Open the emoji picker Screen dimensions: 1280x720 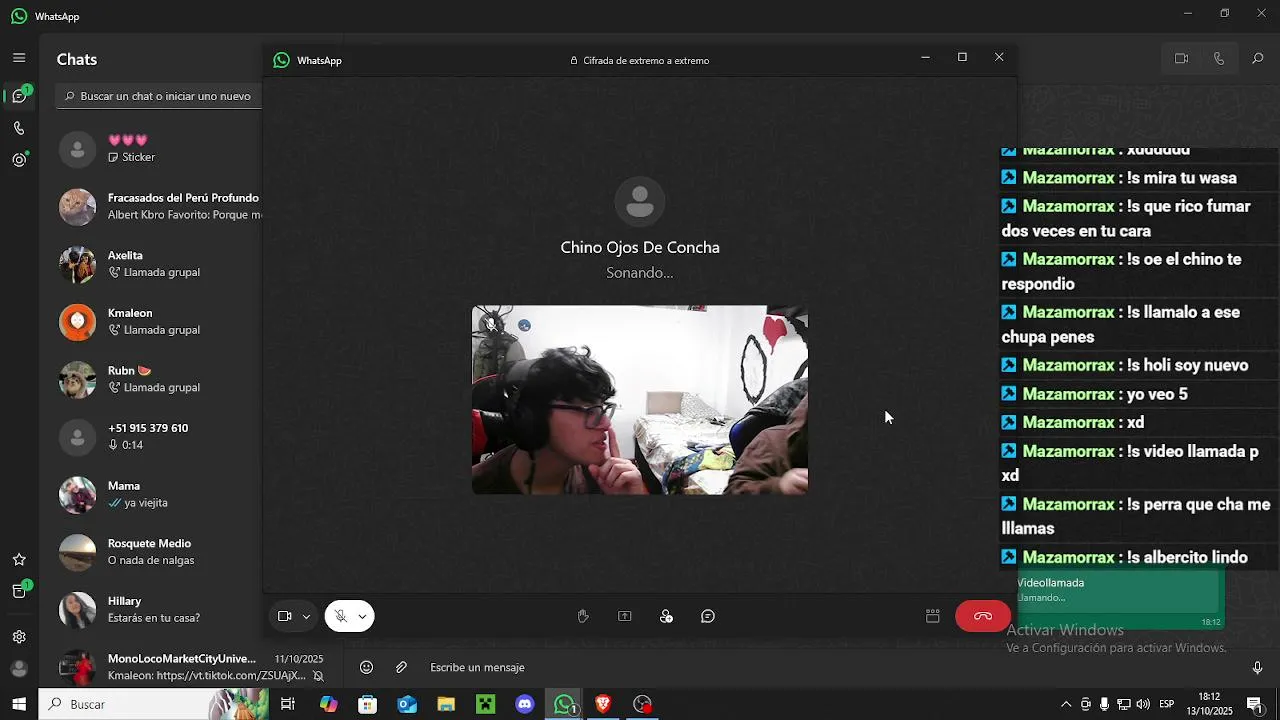[366, 667]
